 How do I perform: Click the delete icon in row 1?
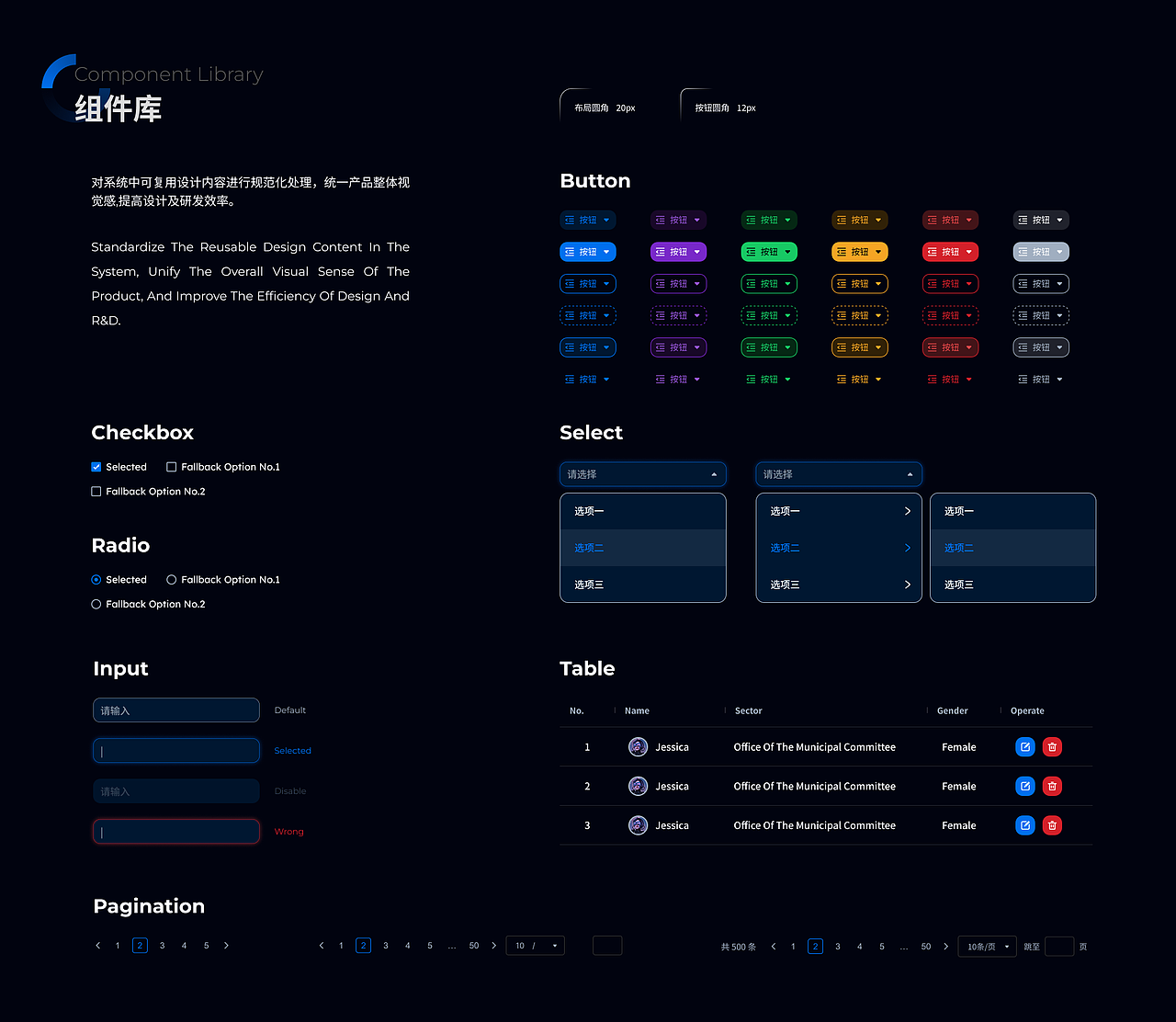(x=1052, y=747)
